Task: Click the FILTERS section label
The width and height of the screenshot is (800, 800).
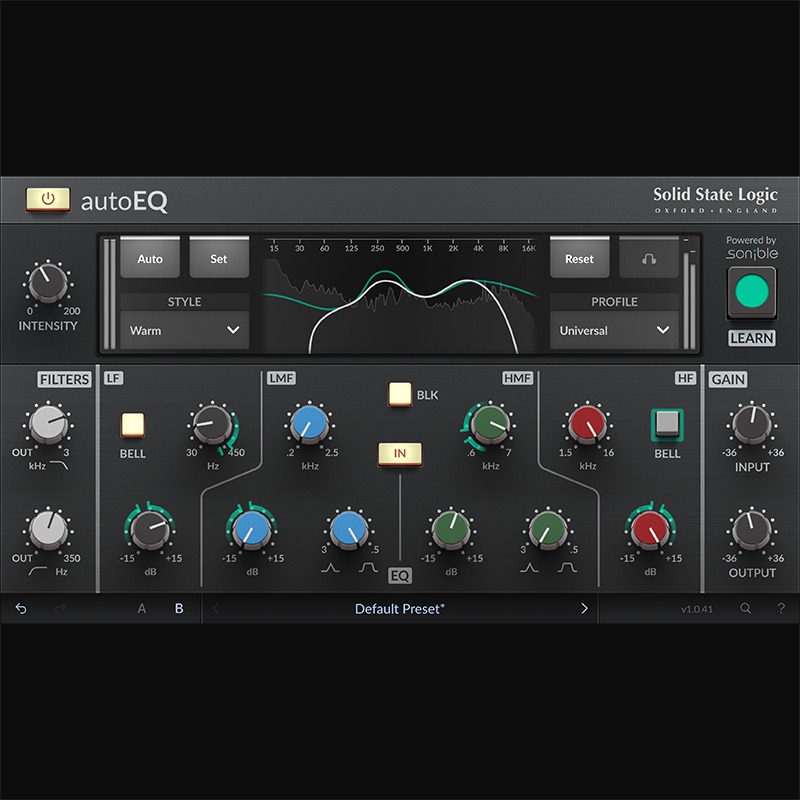Action: pos(64,379)
